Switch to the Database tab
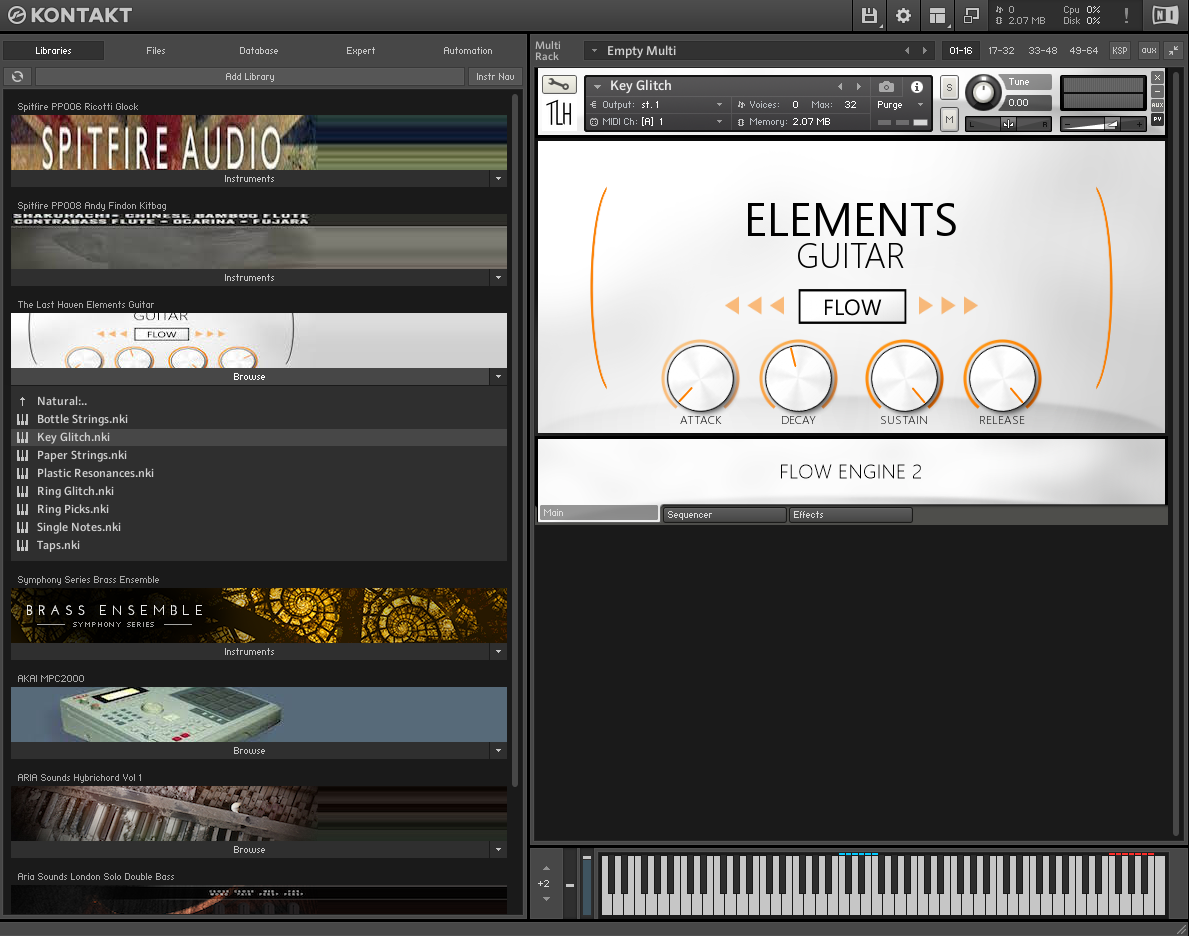The width and height of the screenshot is (1189, 936). [259, 51]
